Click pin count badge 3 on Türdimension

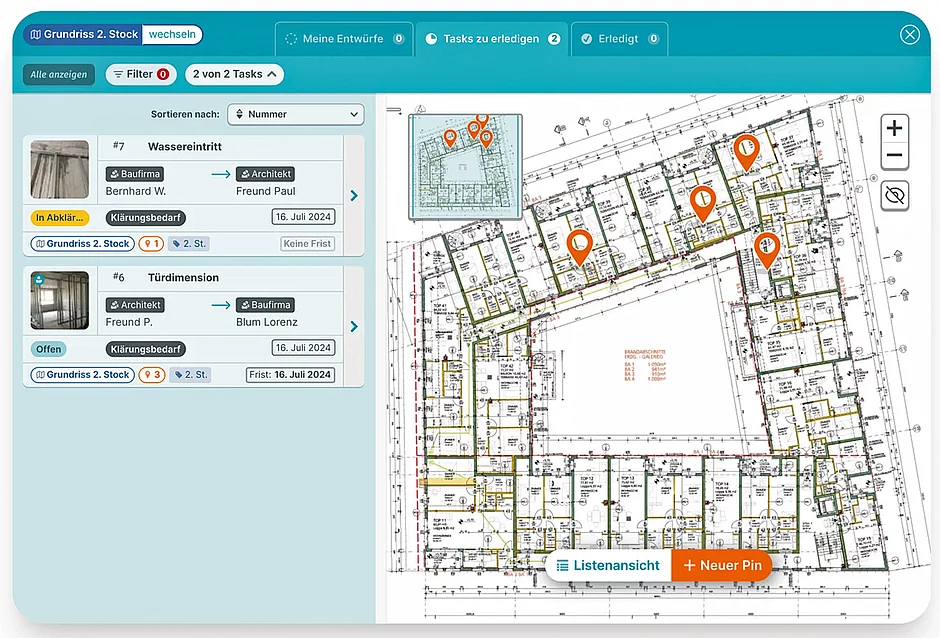tap(152, 375)
